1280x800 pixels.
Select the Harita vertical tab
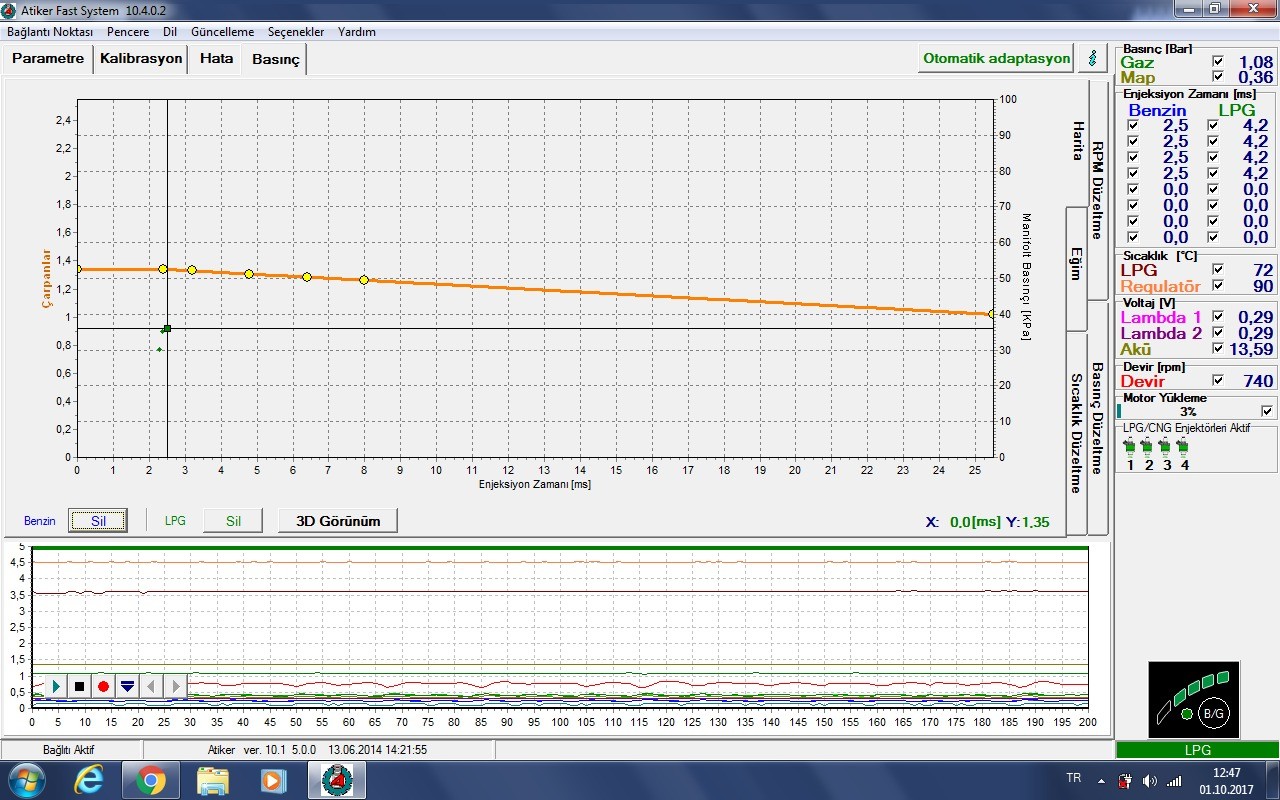(x=1077, y=142)
